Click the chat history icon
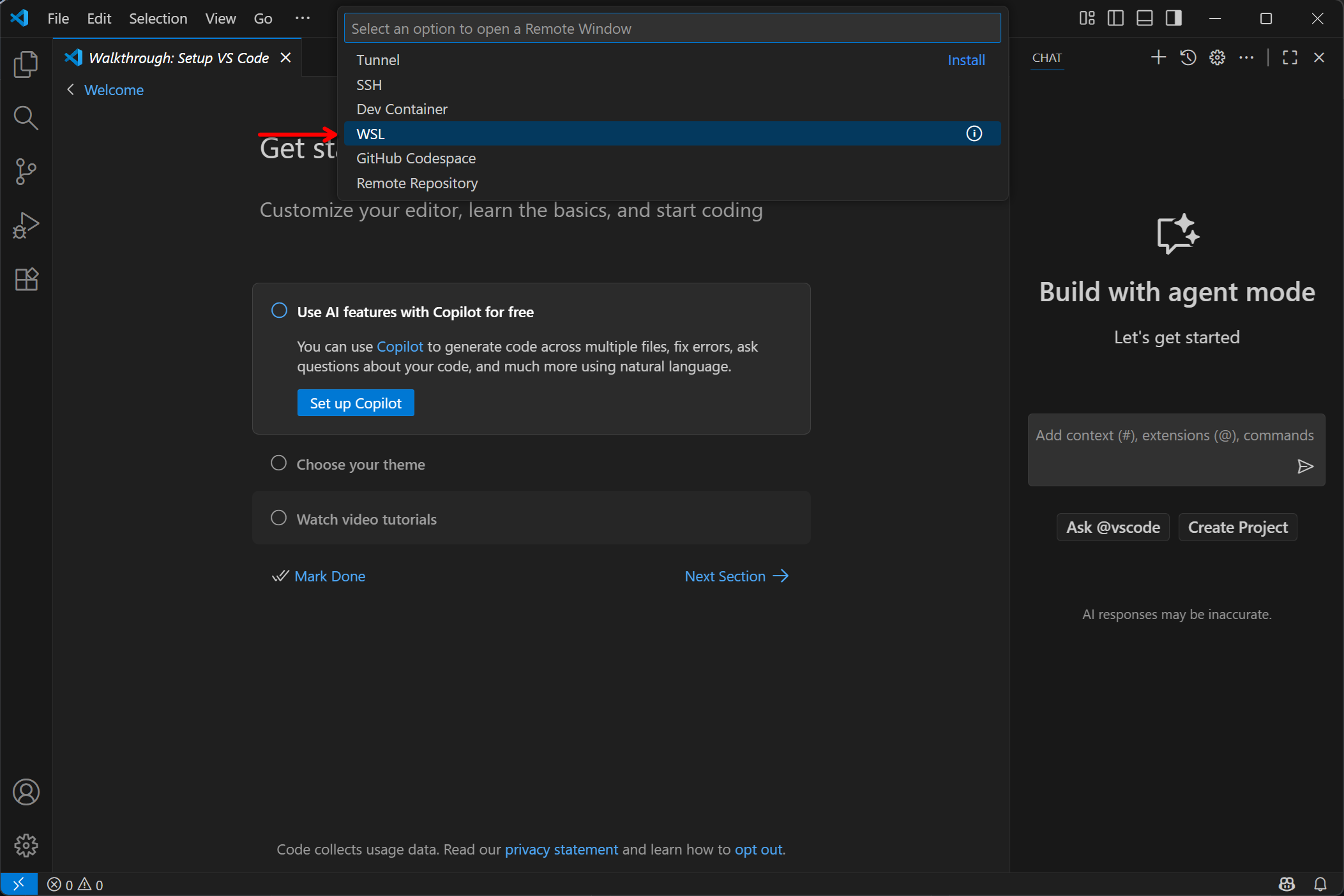1344x896 pixels. 1188,57
